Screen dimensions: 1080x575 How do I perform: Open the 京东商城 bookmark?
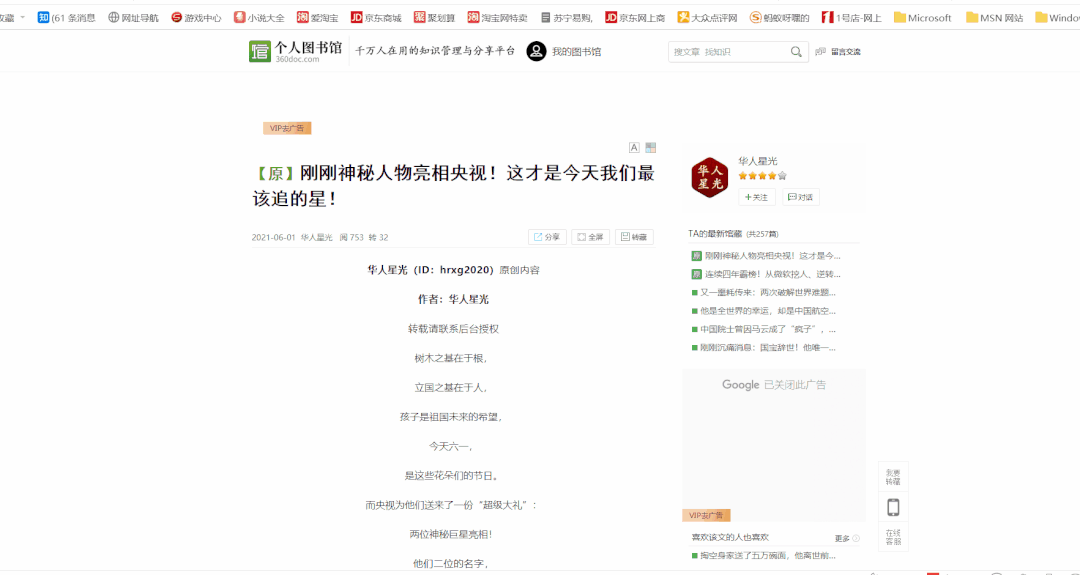tap(375, 17)
